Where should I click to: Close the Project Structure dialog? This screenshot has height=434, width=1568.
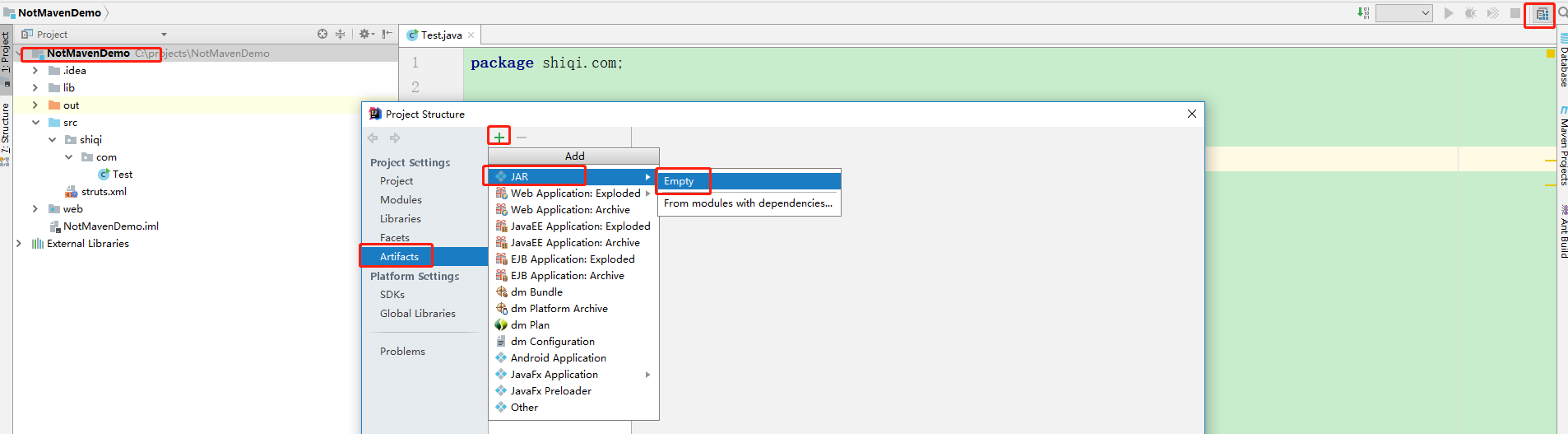[x=1191, y=114]
